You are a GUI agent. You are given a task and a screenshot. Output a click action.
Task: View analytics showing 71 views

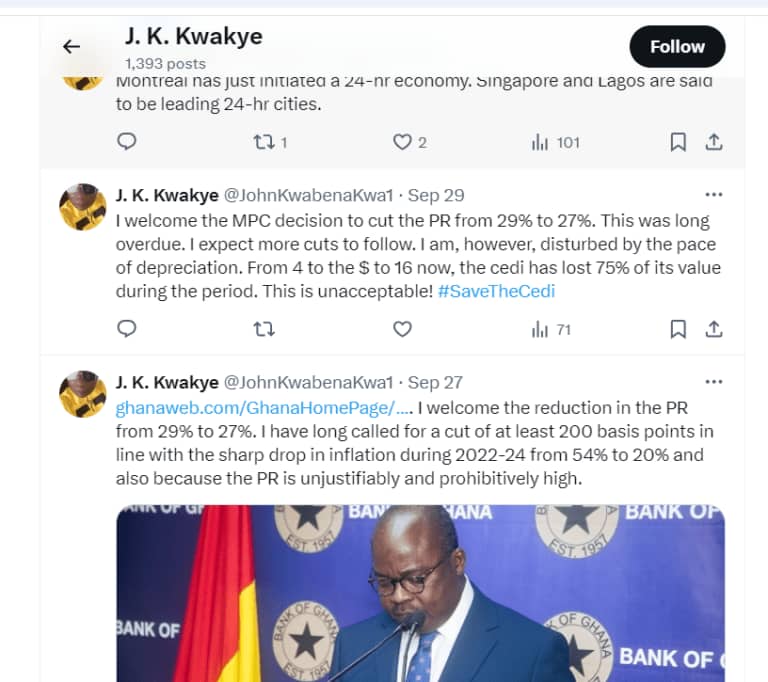click(x=552, y=330)
